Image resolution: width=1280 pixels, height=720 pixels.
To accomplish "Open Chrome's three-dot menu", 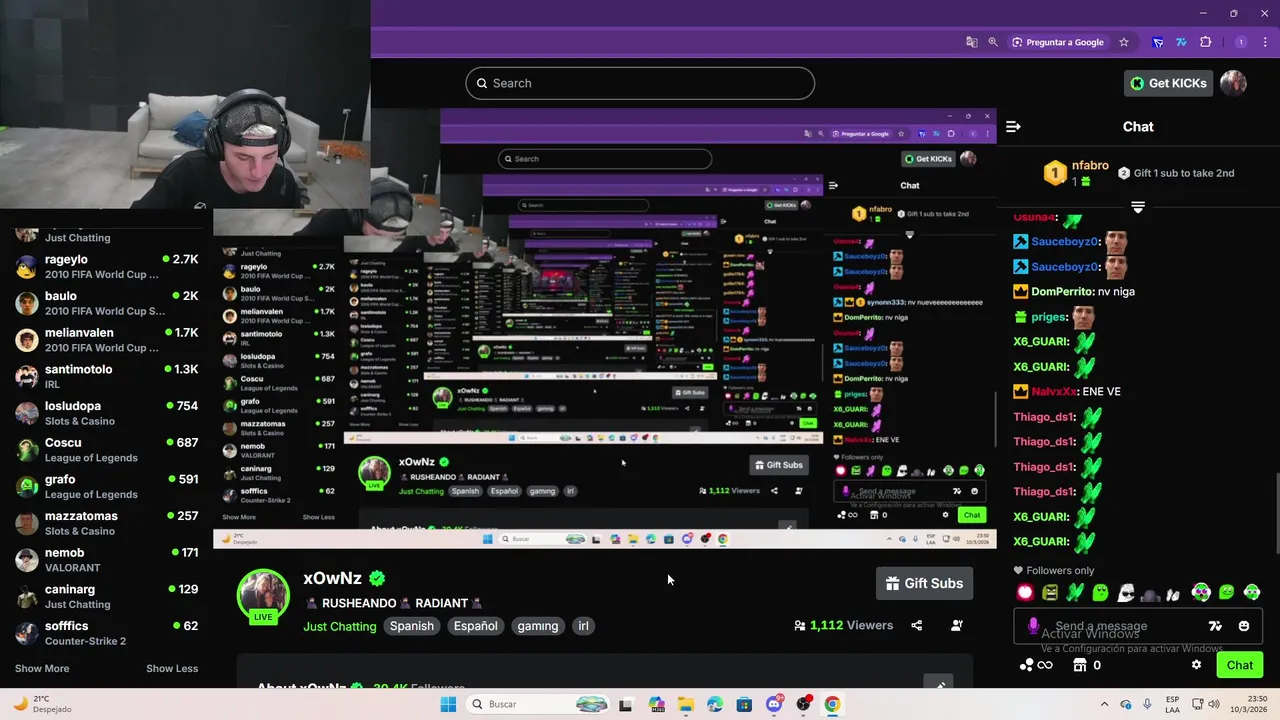I will 1264,42.
